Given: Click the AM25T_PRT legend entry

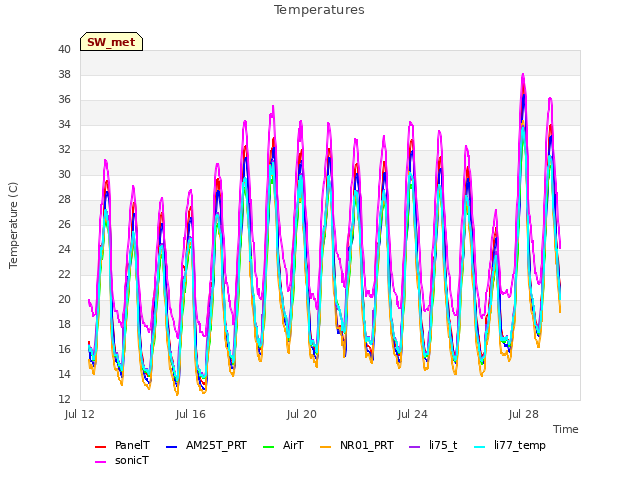Looking at the screenshot, I should tap(207, 445).
